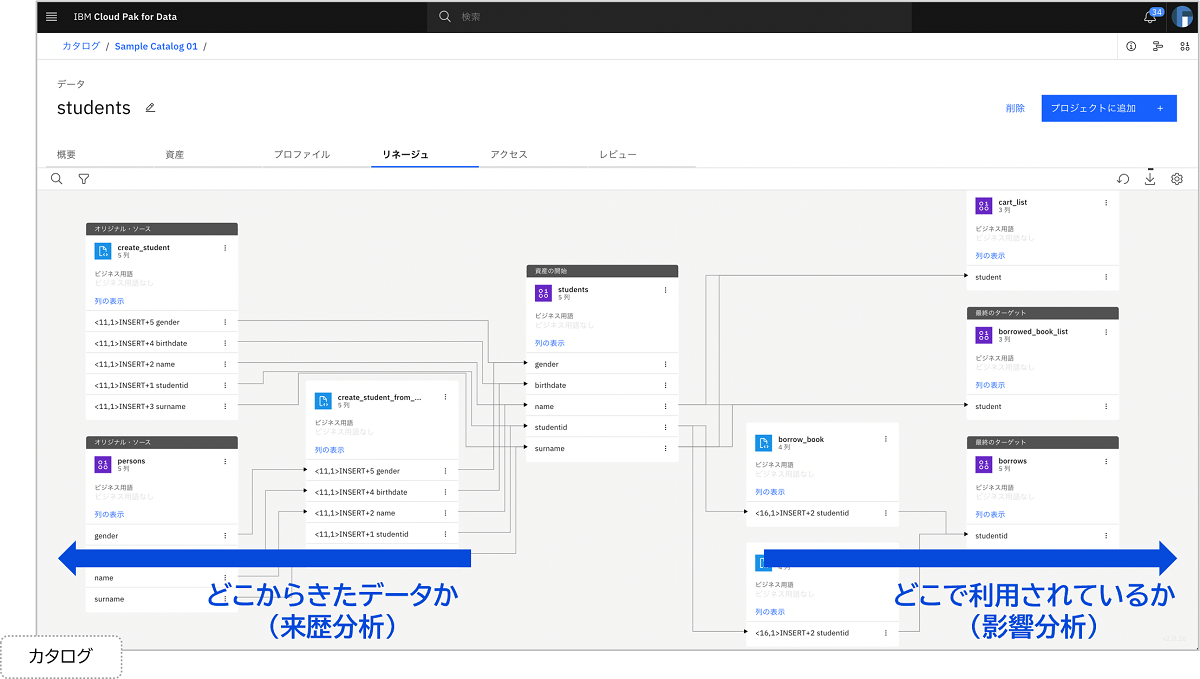Open the lineage filter funnel icon

point(84,179)
